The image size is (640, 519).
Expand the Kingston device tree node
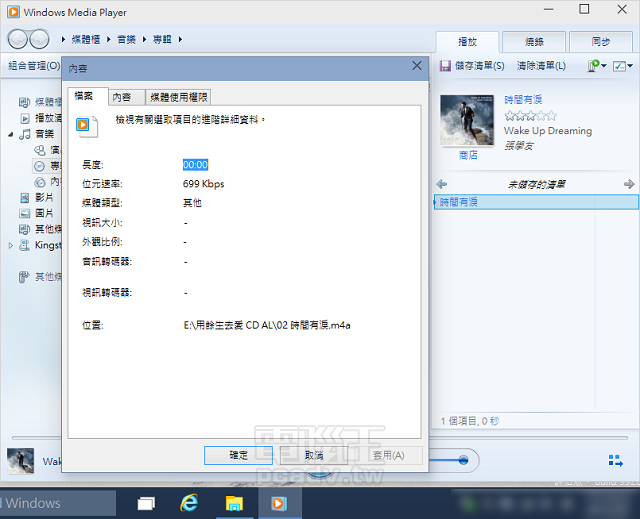(11, 245)
